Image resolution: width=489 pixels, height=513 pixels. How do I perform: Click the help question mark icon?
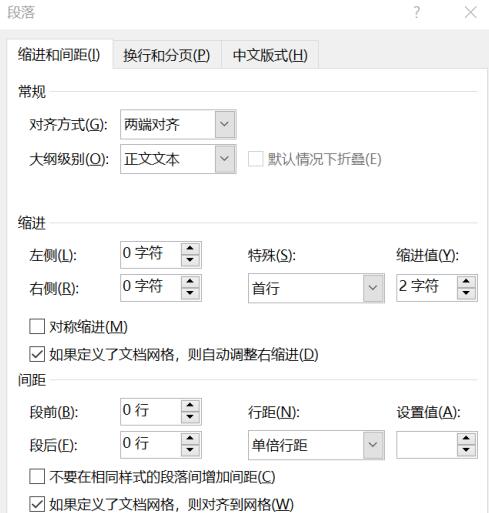coord(417,13)
